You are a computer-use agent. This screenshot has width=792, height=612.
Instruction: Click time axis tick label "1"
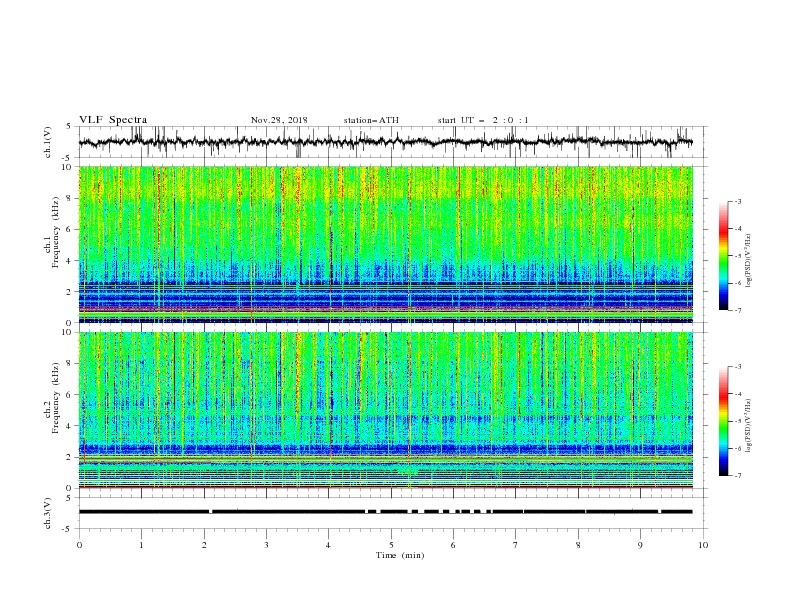[141, 545]
